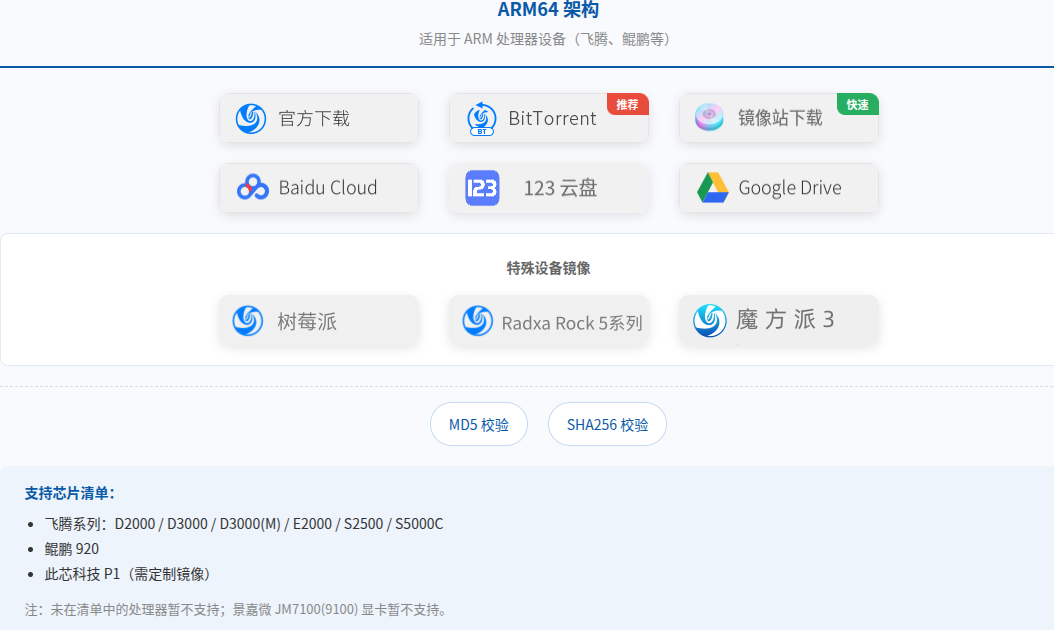Click the Google Drive triangle logo
Screen dimensions: 1054x630
point(713,188)
